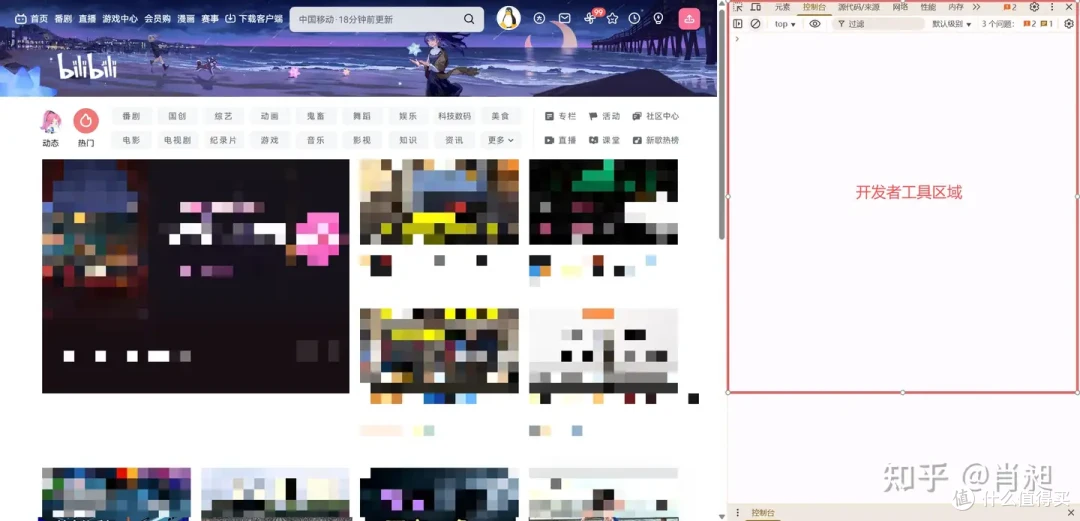Viewport: 1080px width, 521px height.
Task: Click the 首页 TV icon link
Action: [32, 19]
